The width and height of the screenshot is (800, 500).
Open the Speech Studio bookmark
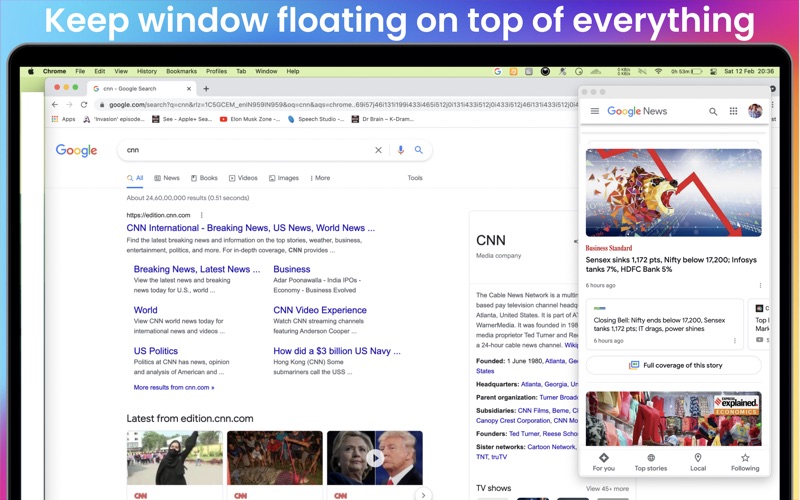tap(315, 119)
